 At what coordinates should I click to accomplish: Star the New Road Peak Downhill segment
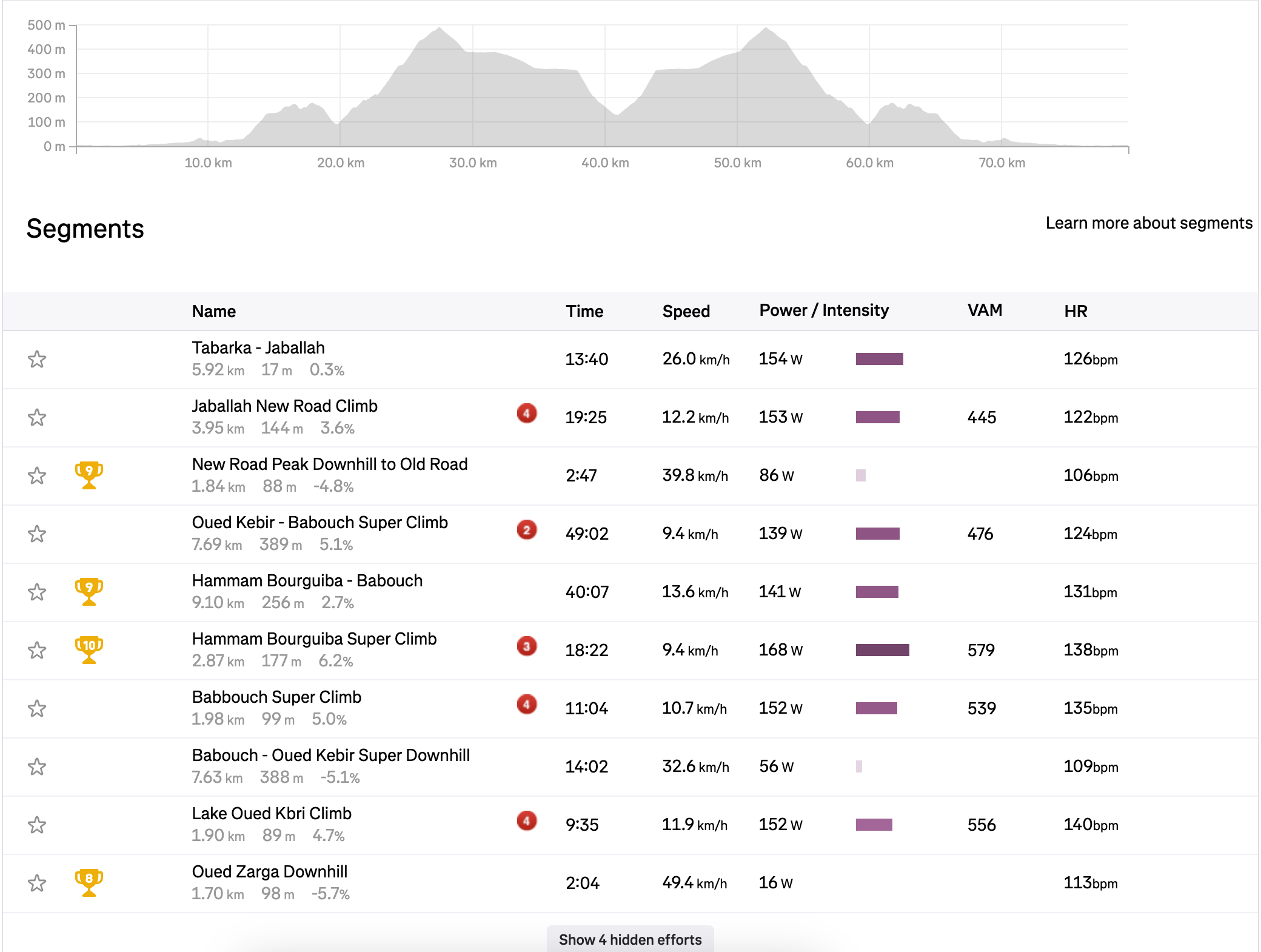tap(37, 475)
